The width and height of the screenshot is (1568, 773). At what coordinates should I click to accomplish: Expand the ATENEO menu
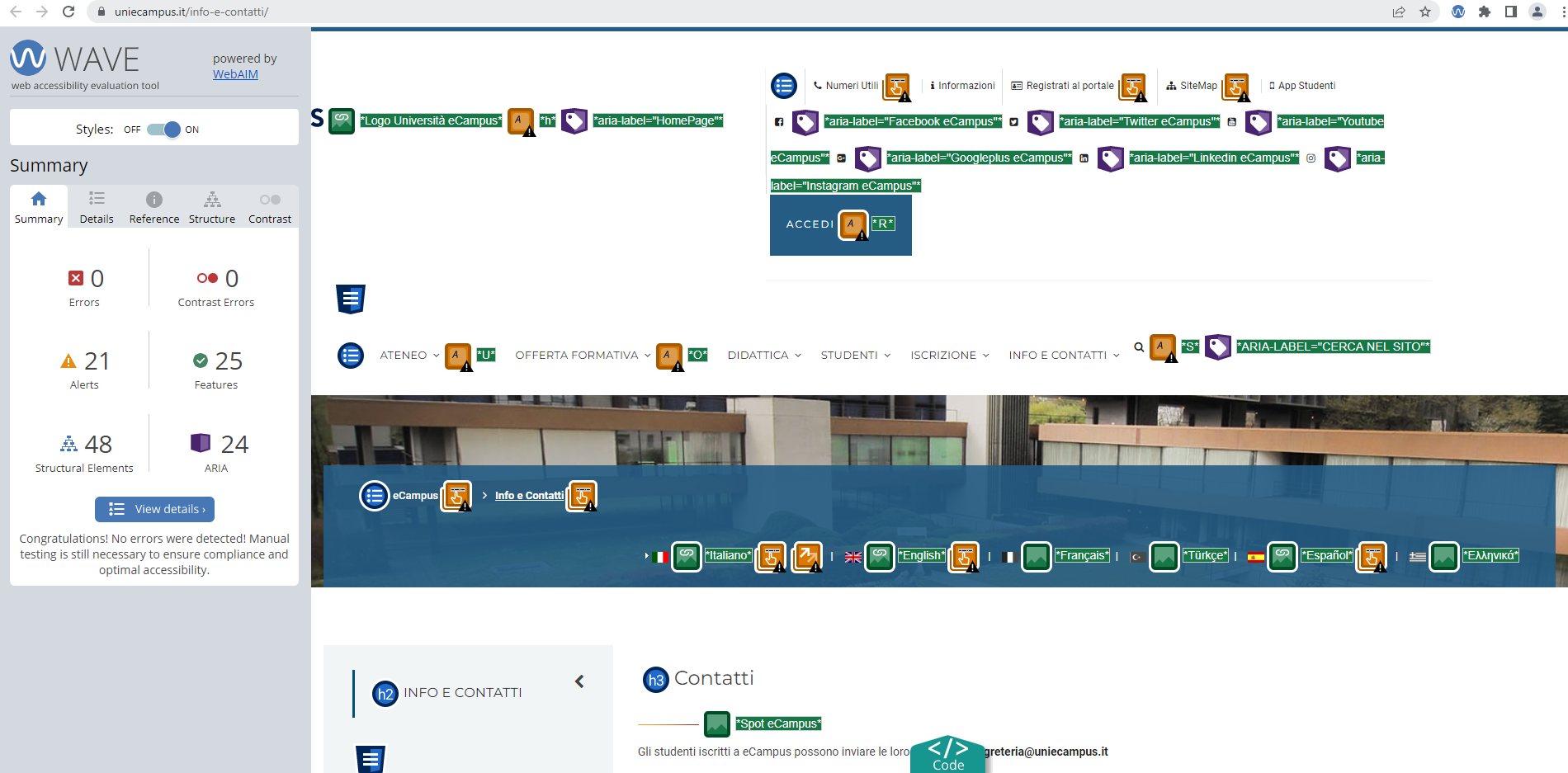coord(409,356)
